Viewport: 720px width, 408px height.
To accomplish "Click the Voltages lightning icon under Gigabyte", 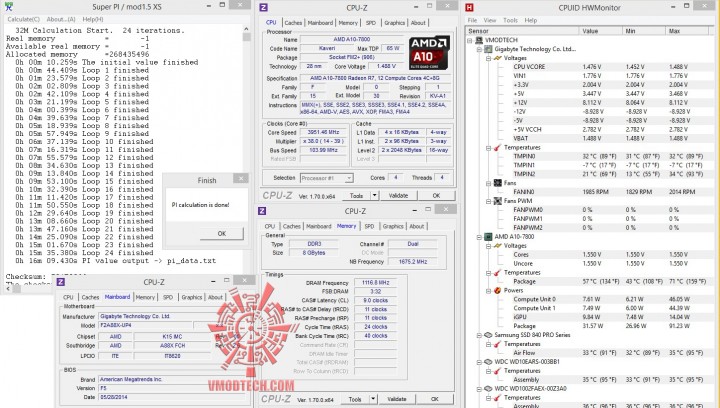I will (x=498, y=58).
